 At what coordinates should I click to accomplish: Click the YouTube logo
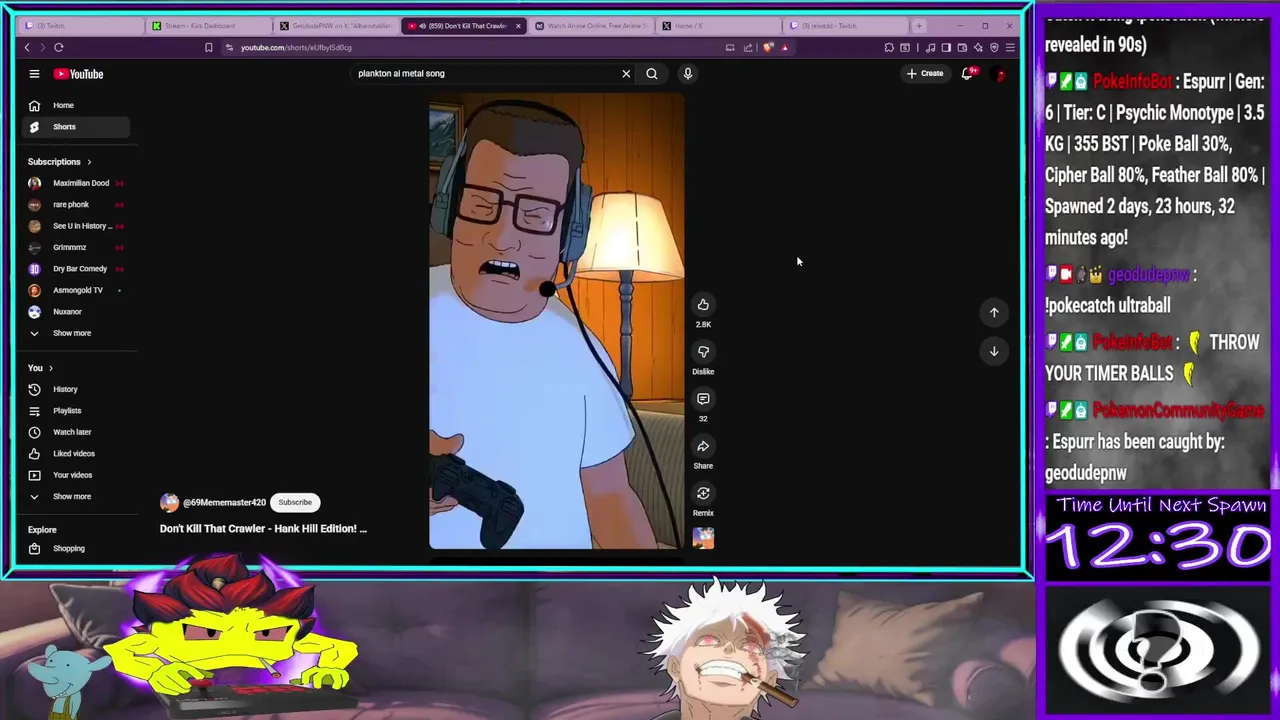tap(78, 74)
